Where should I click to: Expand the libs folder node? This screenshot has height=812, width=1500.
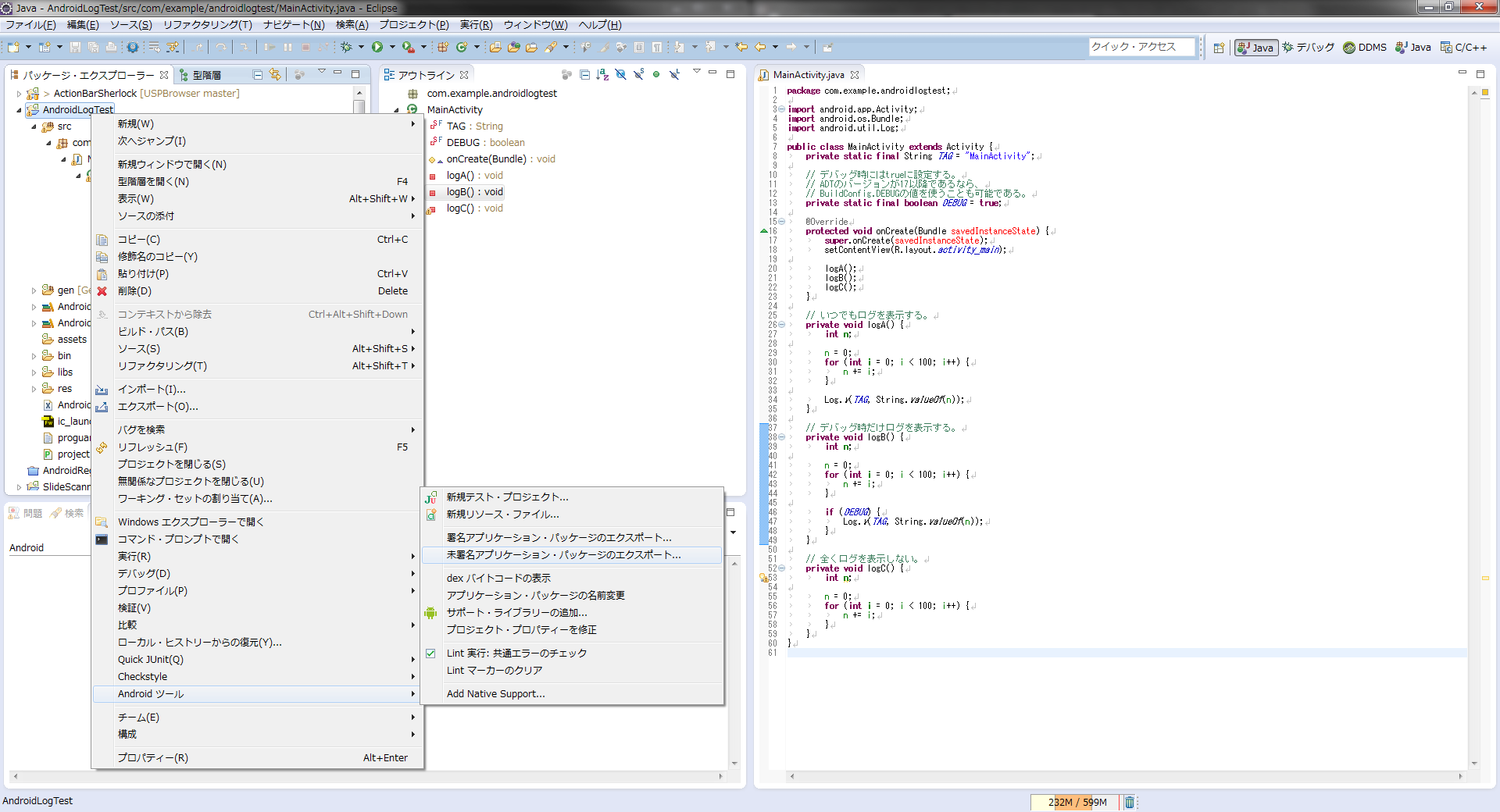coord(34,372)
